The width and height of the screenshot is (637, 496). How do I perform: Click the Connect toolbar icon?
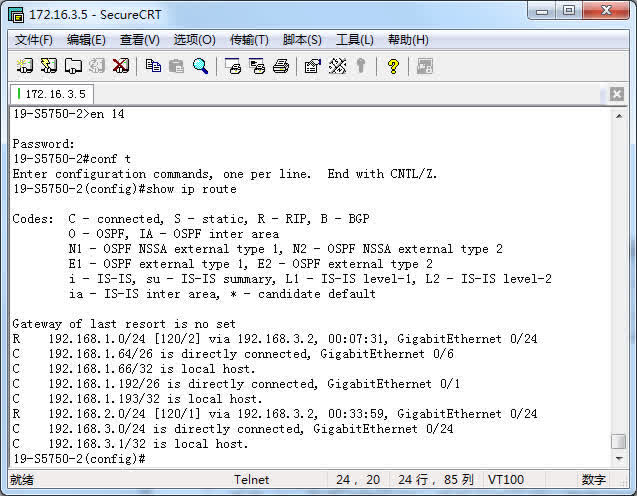click(x=24, y=66)
